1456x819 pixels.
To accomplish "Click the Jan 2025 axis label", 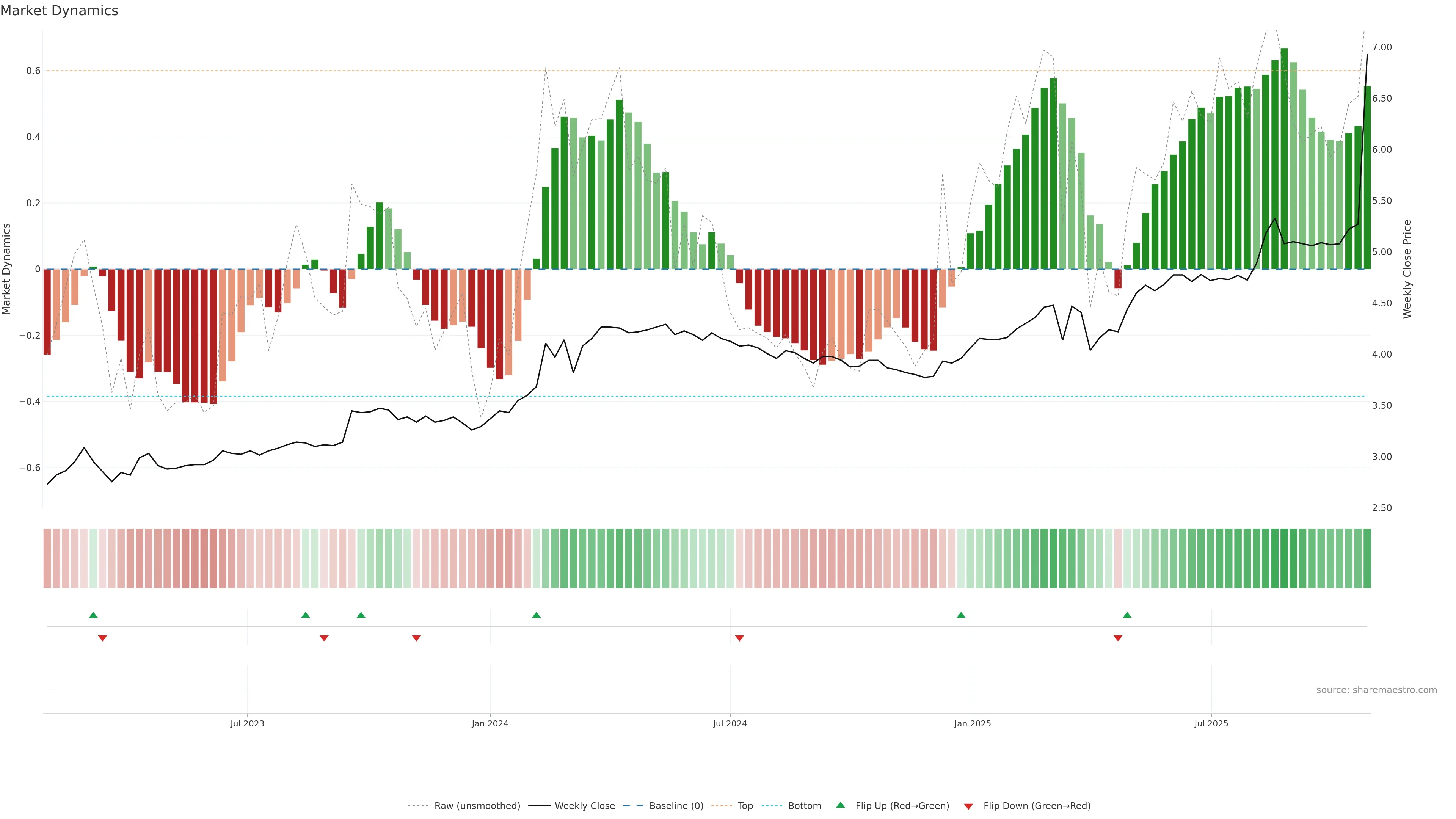I will click(972, 723).
